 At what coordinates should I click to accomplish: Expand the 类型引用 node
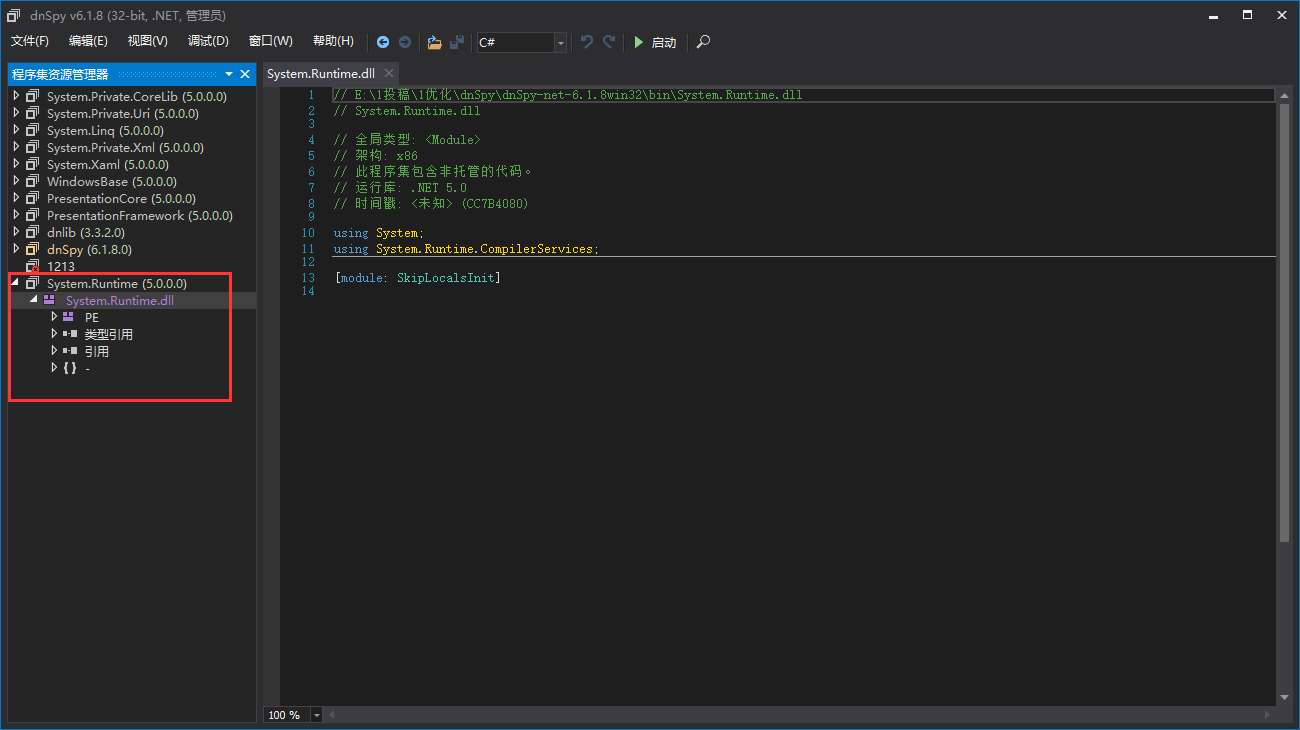click(x=54, y=334)
